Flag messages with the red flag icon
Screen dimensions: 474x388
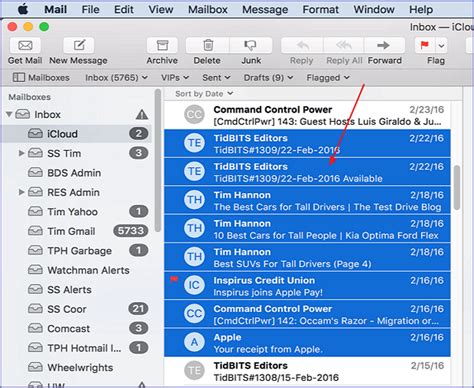coord(424,45)
